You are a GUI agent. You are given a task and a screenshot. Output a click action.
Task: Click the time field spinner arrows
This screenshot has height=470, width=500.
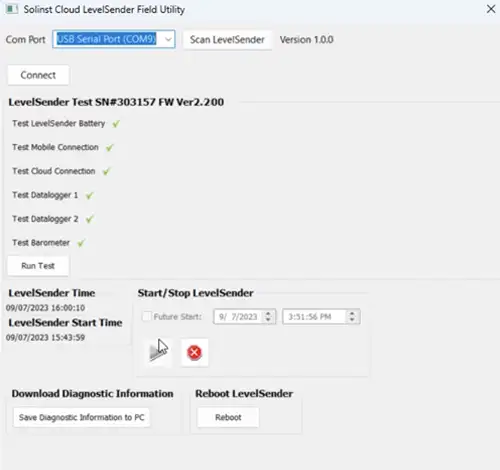tap(352, 316)
